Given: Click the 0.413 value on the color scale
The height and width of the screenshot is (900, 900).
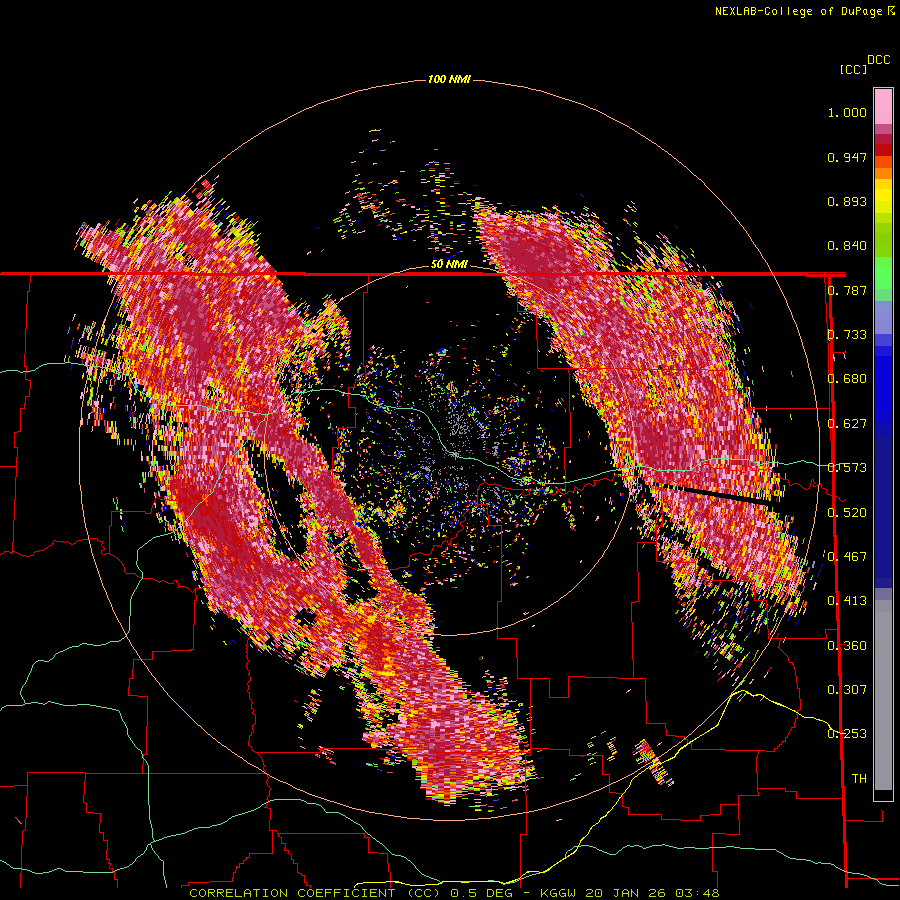Looking at the screenshot, I should 847,601.
